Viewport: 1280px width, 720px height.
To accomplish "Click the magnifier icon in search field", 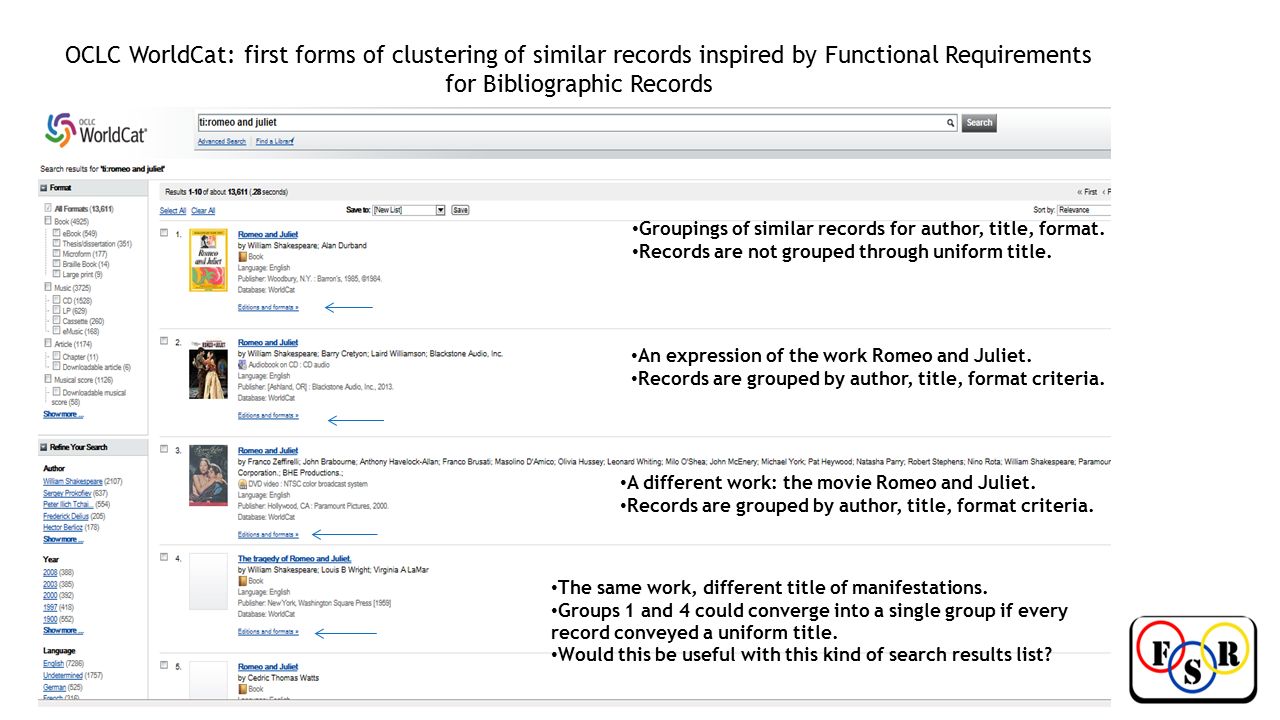I will 951,123.
